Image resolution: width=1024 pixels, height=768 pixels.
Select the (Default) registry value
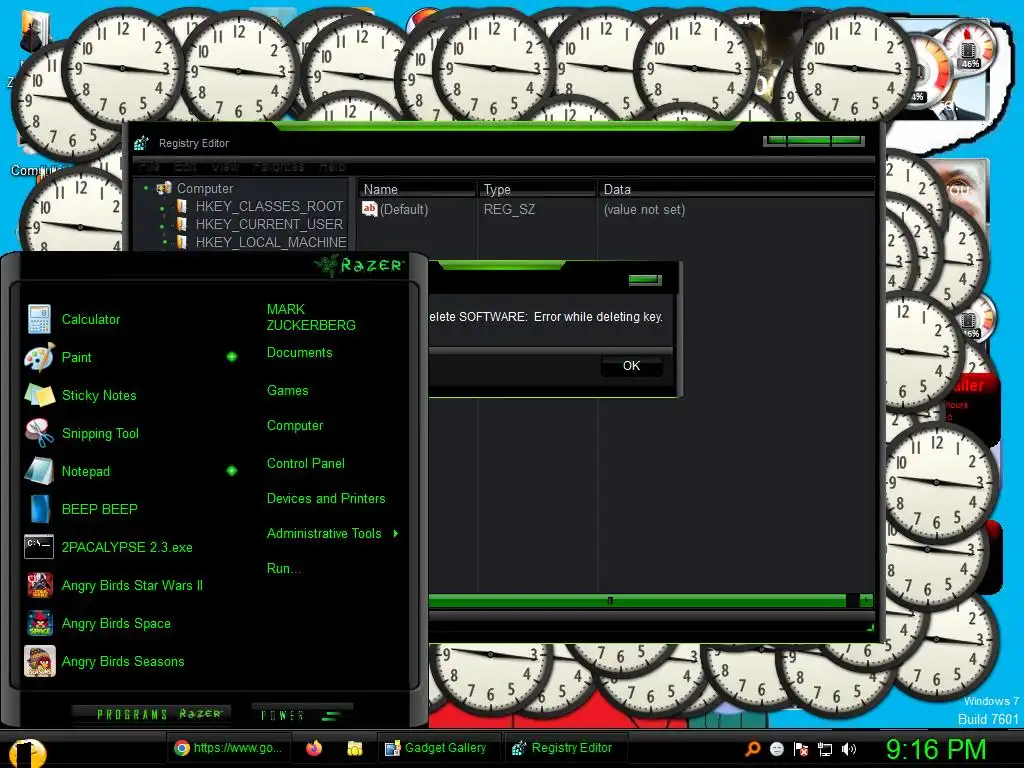point(396,209)
